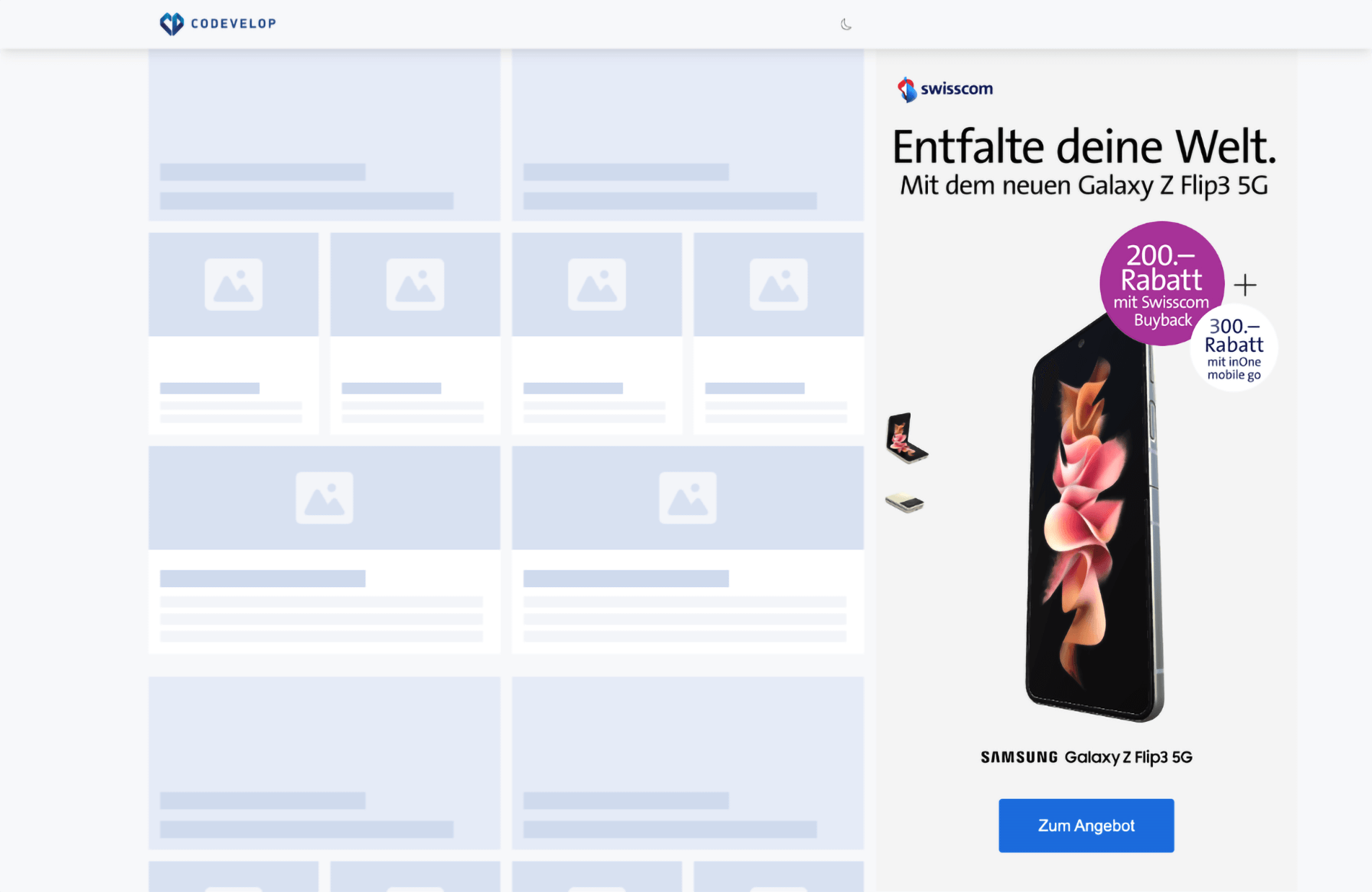The width and height of the screenshot is (1372, 892).
Task: Click the "Zum Angebot" button
Action: (1086, 826)
